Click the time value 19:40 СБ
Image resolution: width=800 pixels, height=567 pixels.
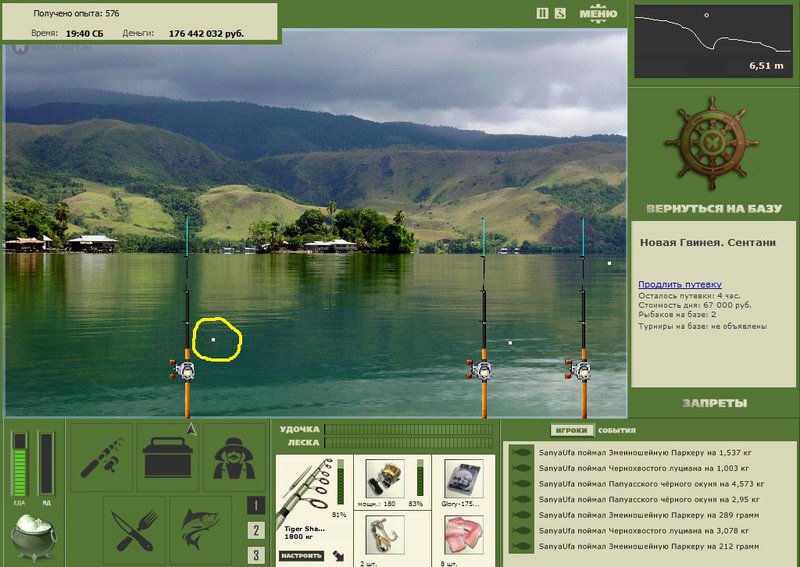84,34
